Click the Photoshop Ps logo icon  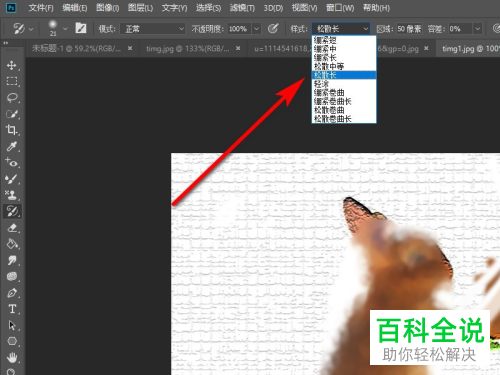click(11, 8)
